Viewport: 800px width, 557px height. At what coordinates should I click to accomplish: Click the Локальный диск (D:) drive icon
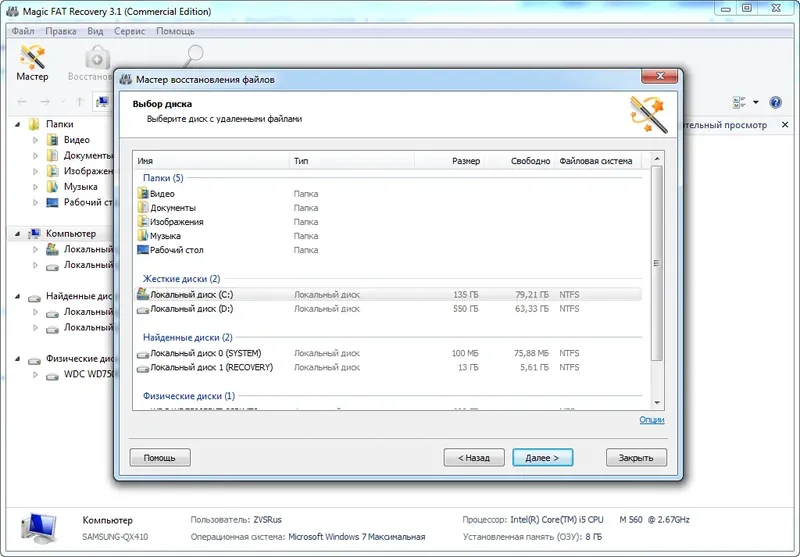pyautogui.click(x=143, y=309)
